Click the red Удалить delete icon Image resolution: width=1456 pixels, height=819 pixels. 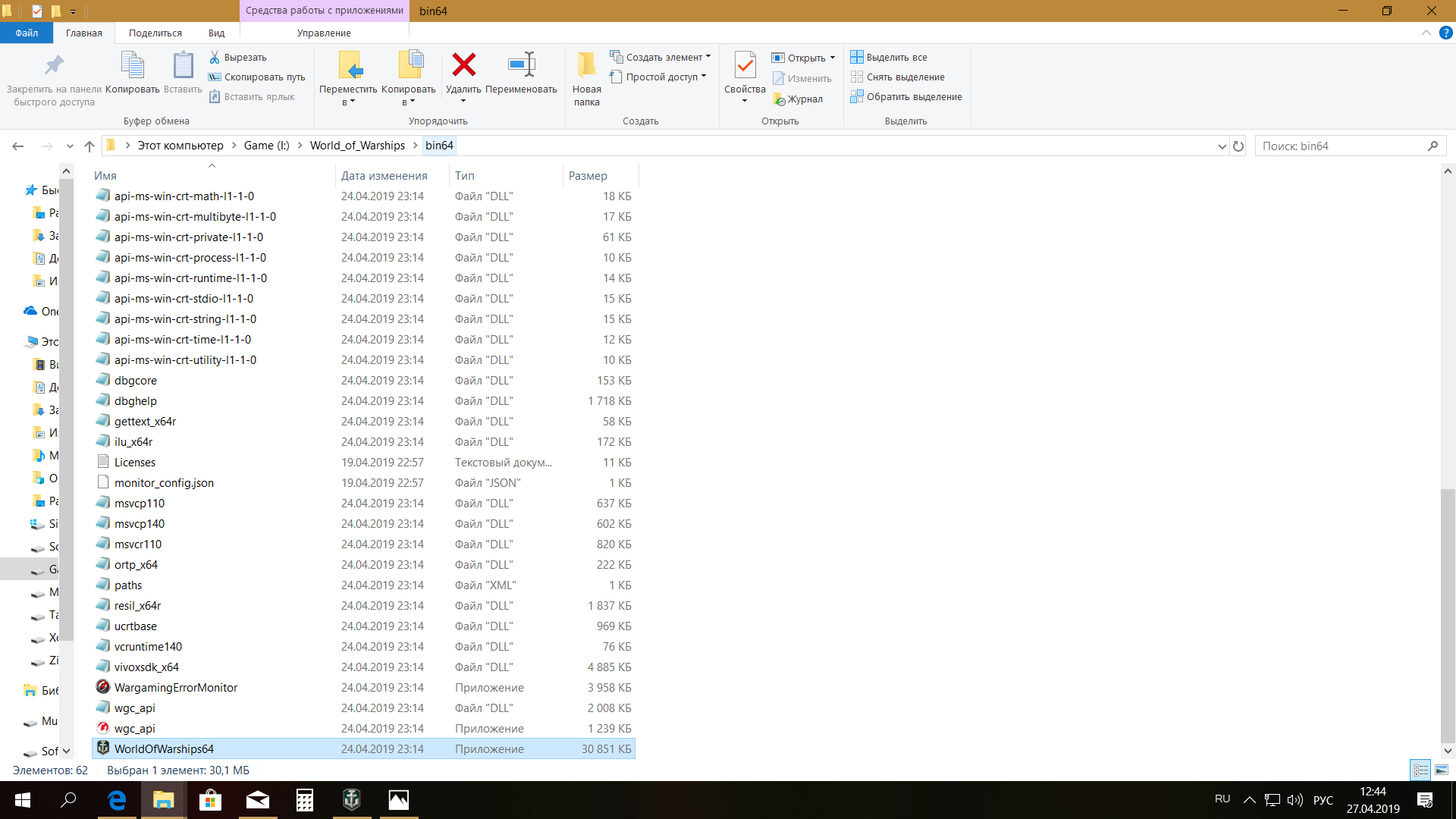[x=463, y=65]
